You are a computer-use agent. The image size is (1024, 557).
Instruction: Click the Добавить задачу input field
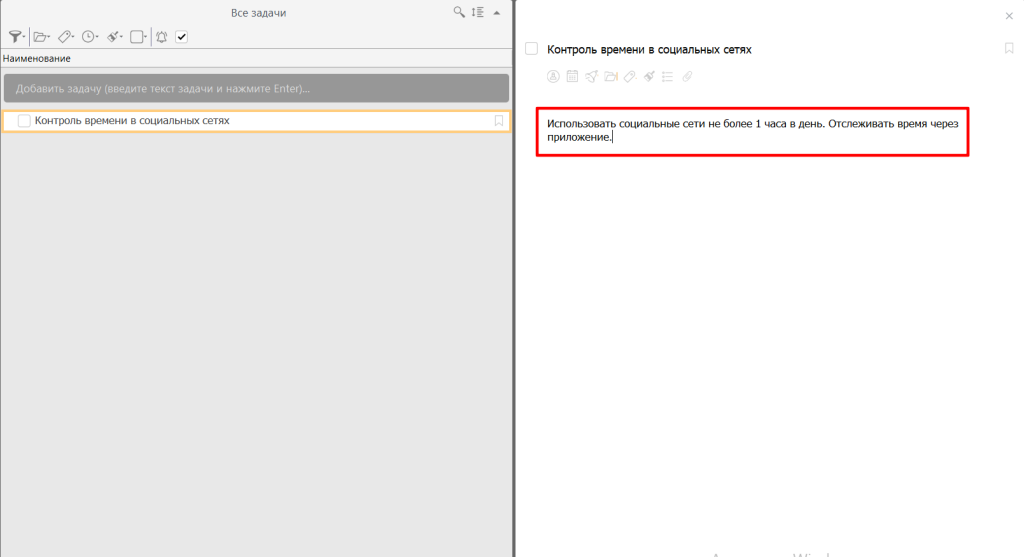[256, 88]
